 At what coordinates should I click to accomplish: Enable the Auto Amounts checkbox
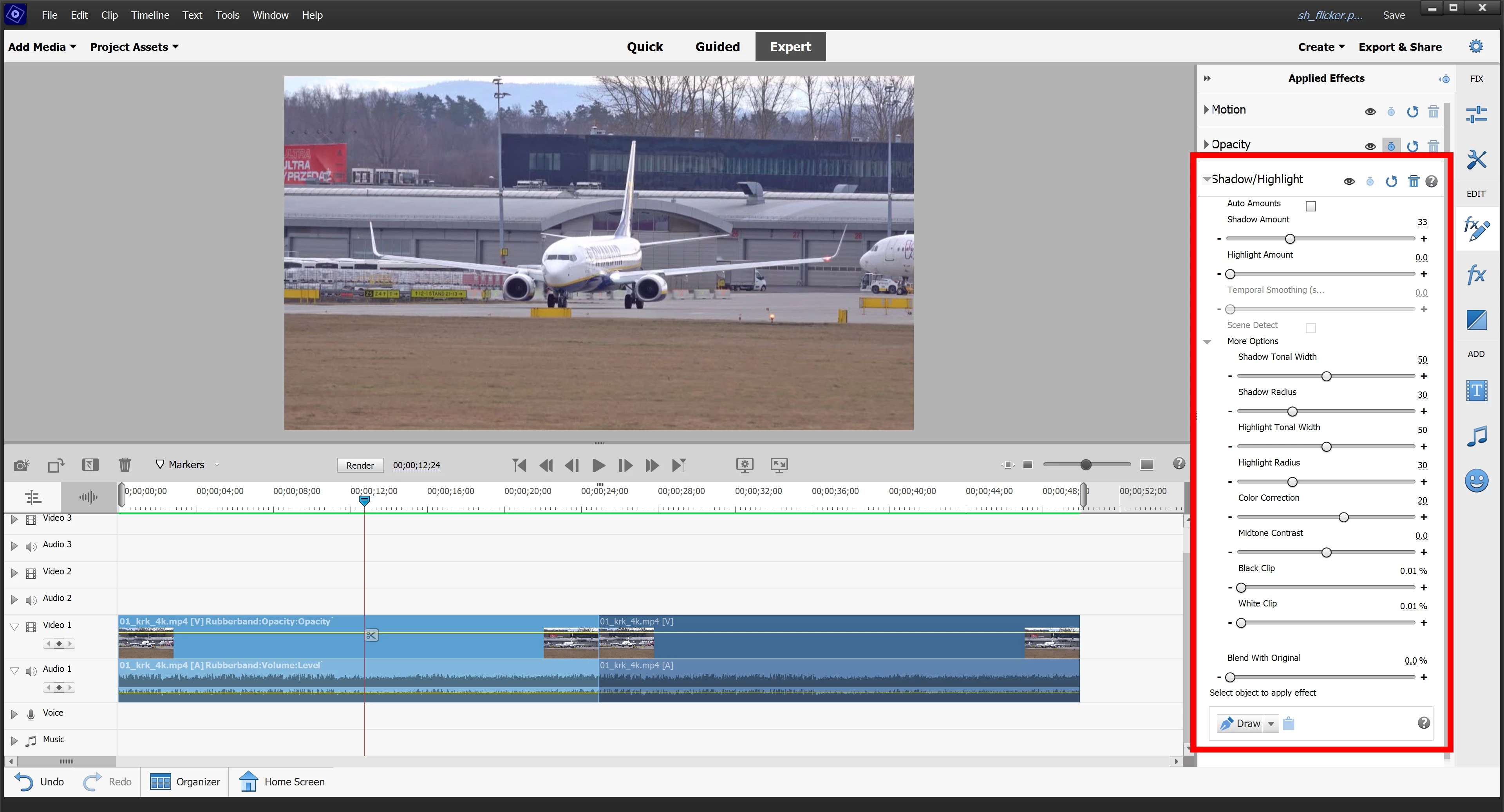[x=1311, y=206]
